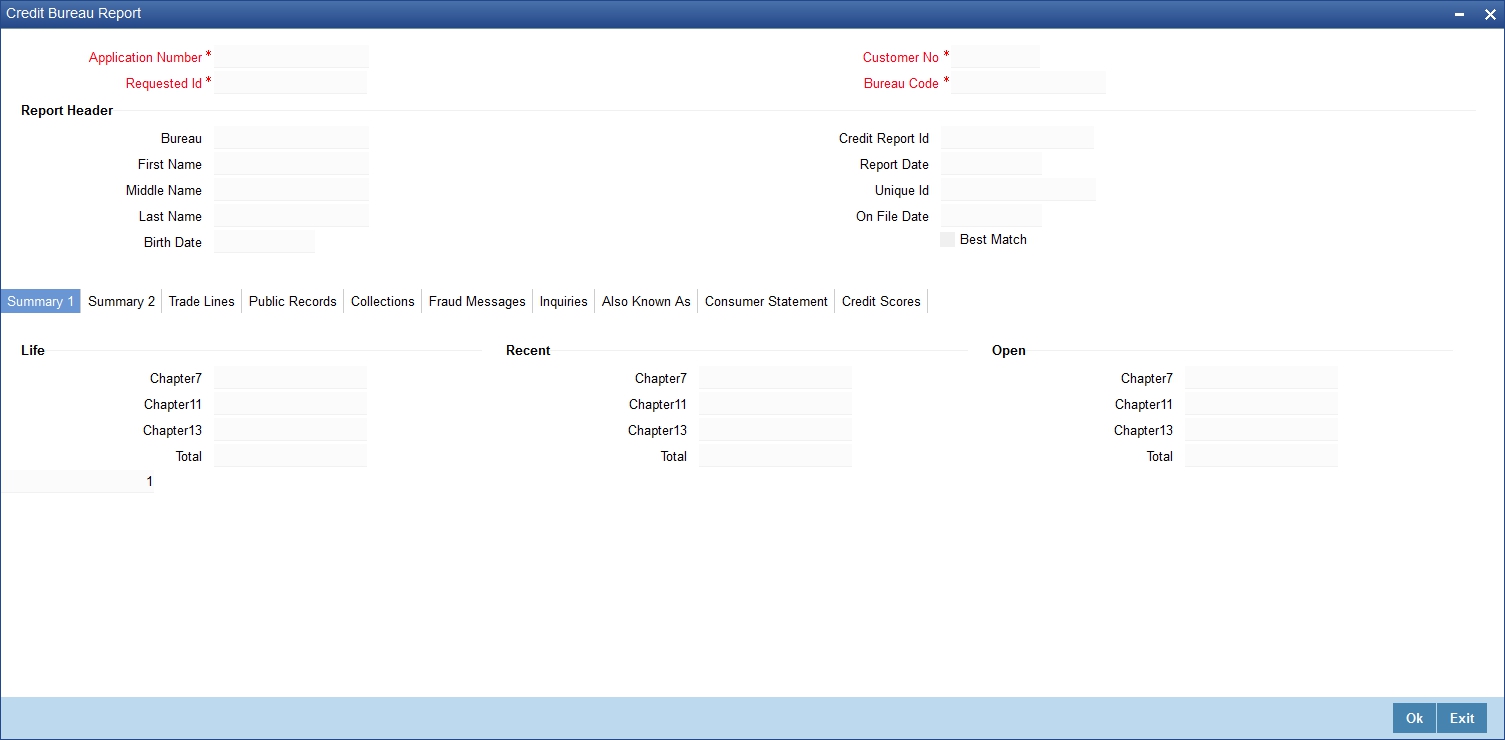Click the Credit Bureau Report title text
The height and width of the screenshot is (740, 1505).
coord(74,14)
